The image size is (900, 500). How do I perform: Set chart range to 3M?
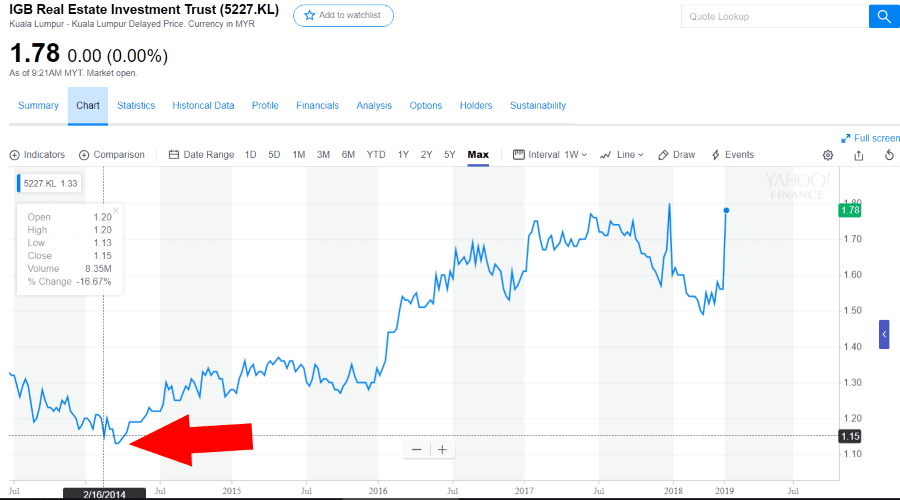pyautogui.click(x=323, y=155)
